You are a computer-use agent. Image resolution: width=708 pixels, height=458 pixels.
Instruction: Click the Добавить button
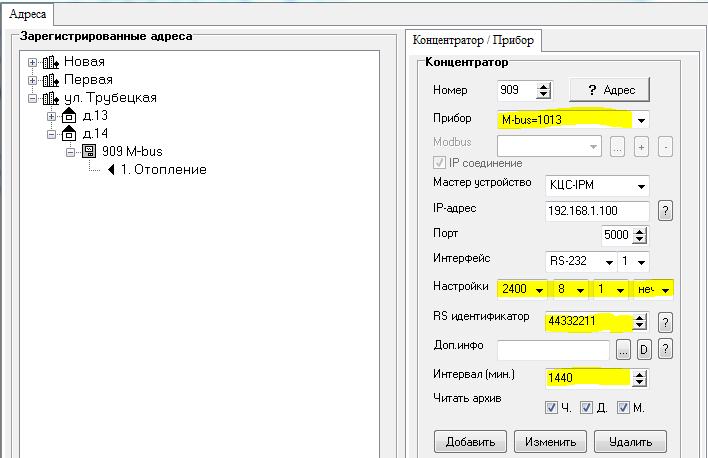coord(470,441)
